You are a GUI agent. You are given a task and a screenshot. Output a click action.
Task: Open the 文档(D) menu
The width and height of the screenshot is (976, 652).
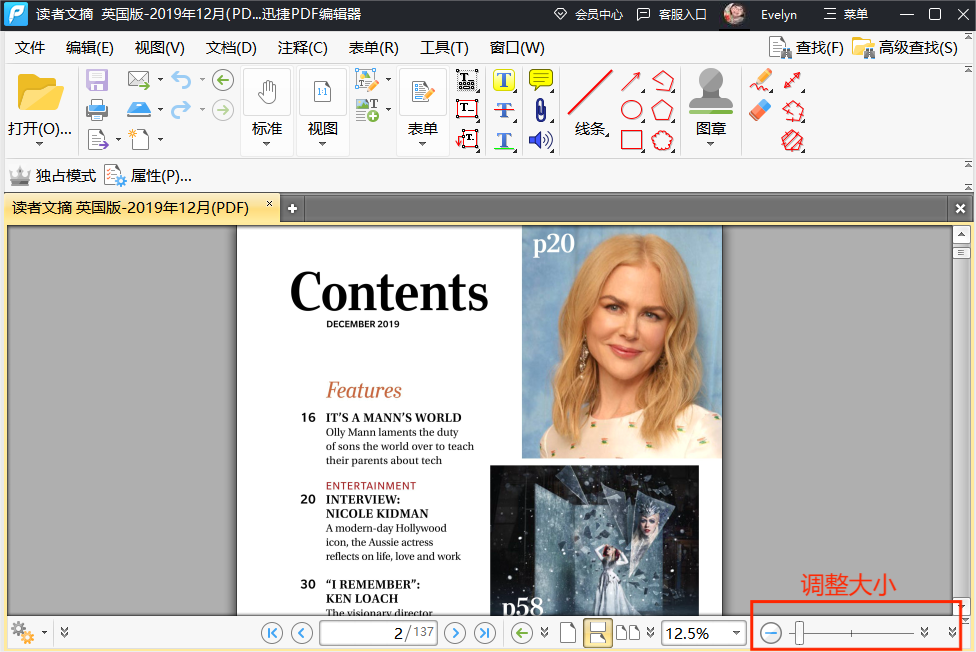pyautogui.click(x=231, y=48)
